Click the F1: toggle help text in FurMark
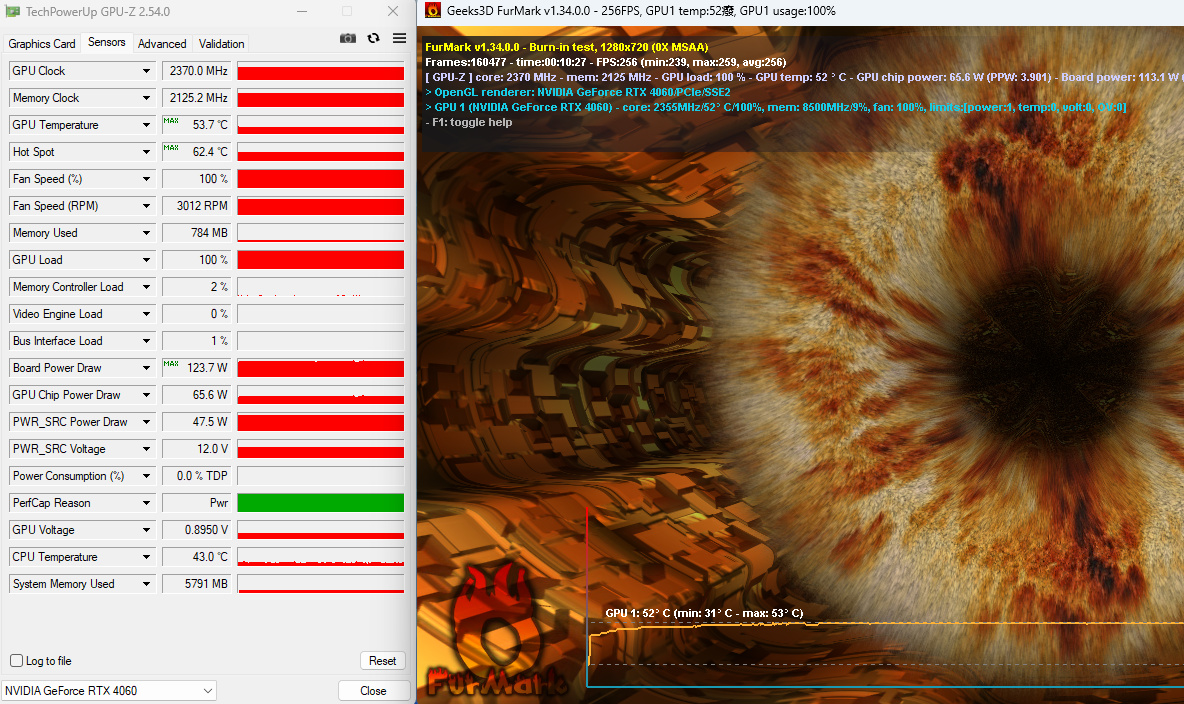The image size is (1184, 704). pyautogui.click(x=469, y=122)
